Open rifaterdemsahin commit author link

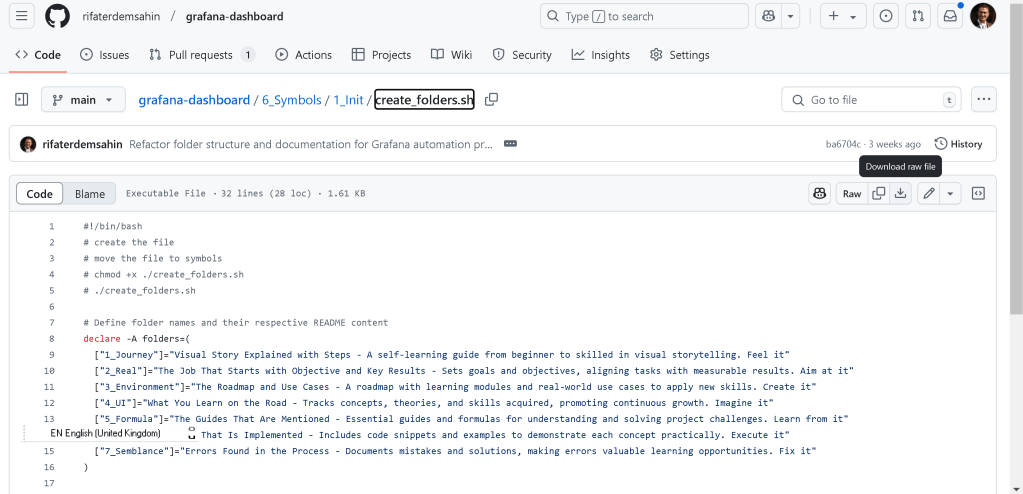pyautogui.click(x=82, y=144)
